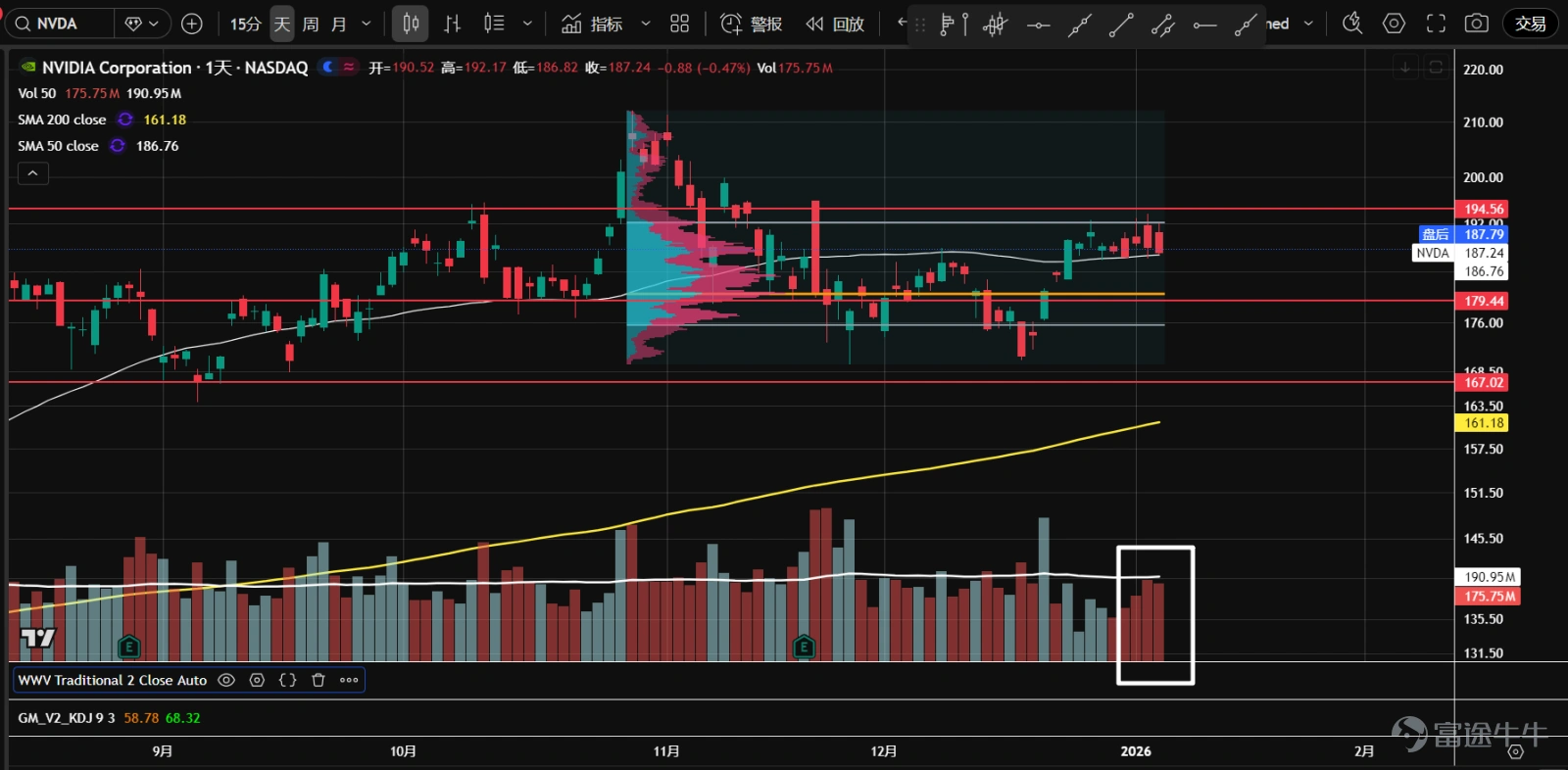This screenshot has height=770, width=1568.
Task: Select the 天 daily timeframe
Action: pyautogui.click(x=282, y=24)
